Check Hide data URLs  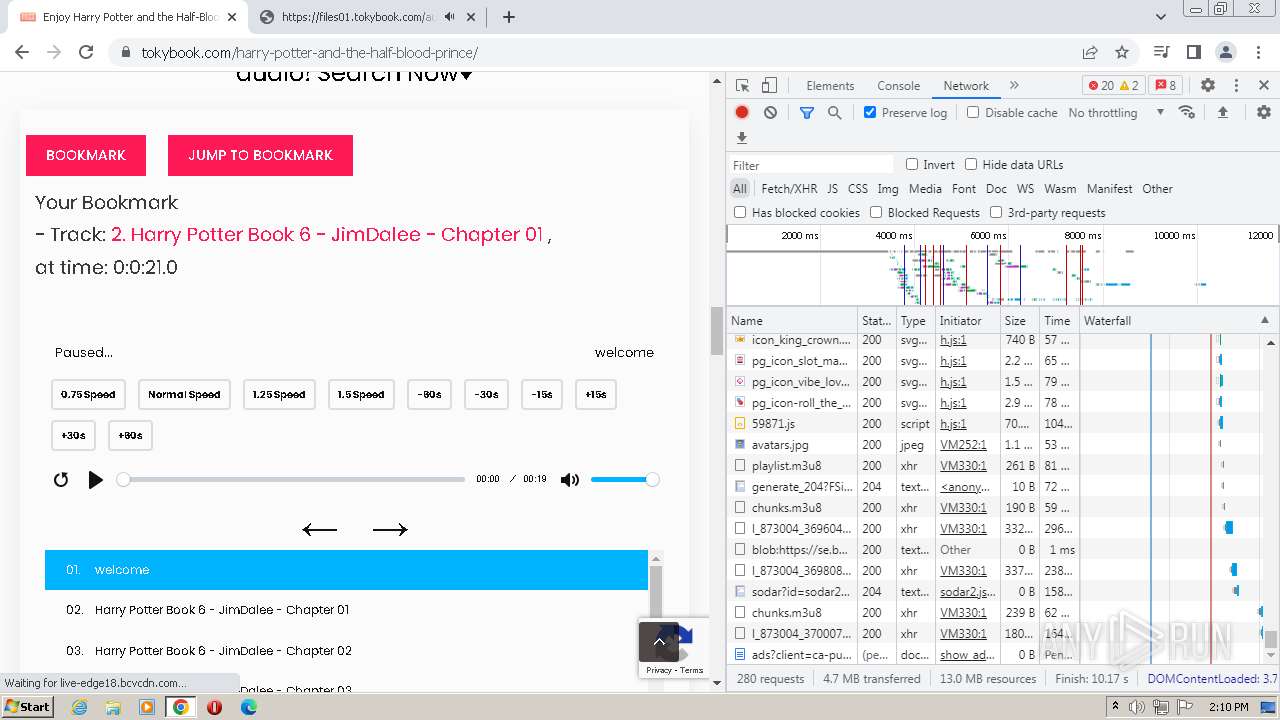click(971, 164)
